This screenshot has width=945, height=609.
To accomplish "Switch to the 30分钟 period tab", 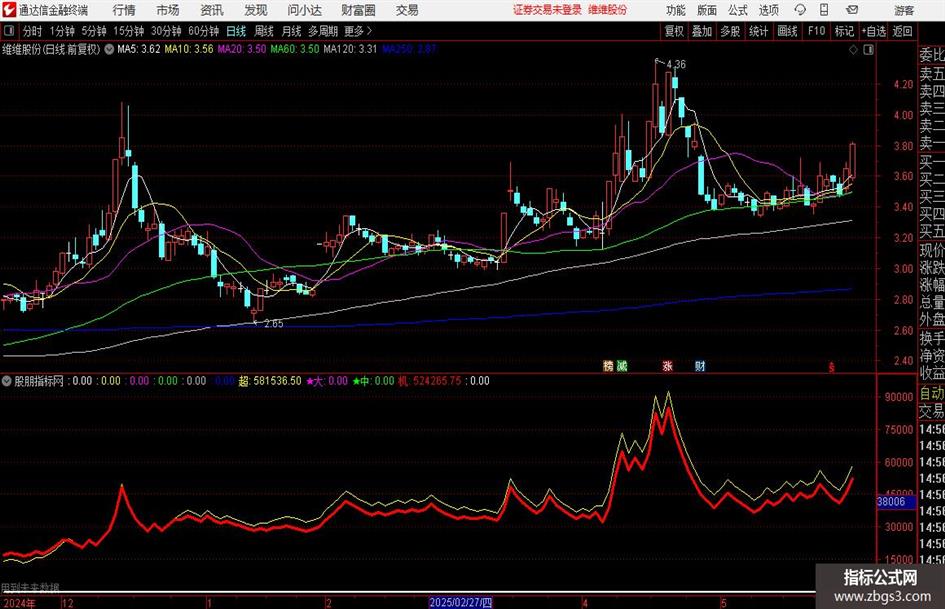I will pyautogui.click(x=166, y=31).
